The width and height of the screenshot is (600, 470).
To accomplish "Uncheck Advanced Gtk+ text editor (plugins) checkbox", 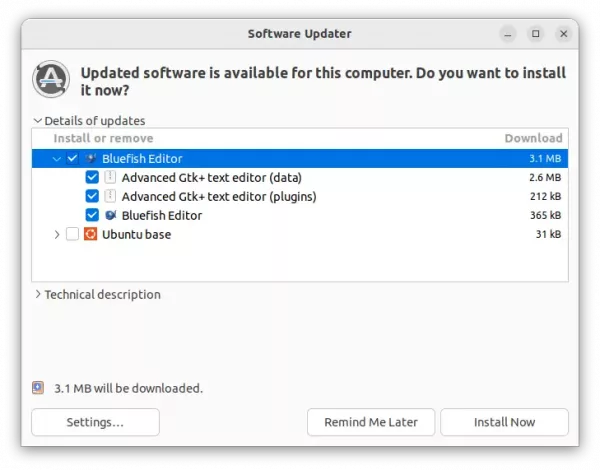I will [x=92, y=196].
